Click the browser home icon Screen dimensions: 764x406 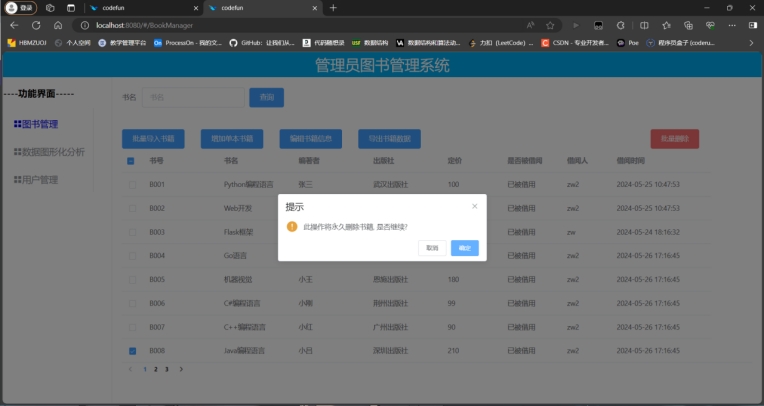[x=58, y=25]
